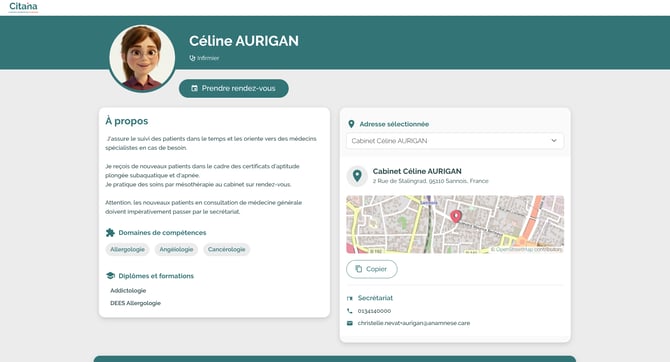Viewport: 670px width, 362px height.
Task: Select the Angéiologie skill chip
Action: click(176, 250)
